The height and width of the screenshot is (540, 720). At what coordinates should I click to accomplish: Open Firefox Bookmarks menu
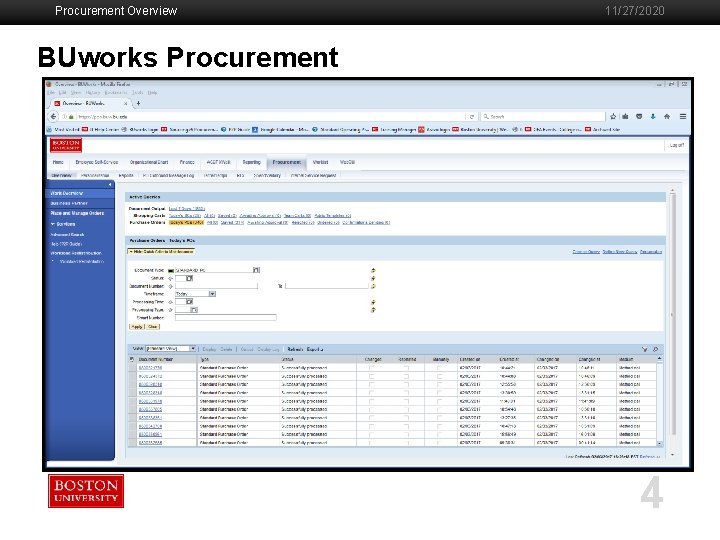pos(115,93)
